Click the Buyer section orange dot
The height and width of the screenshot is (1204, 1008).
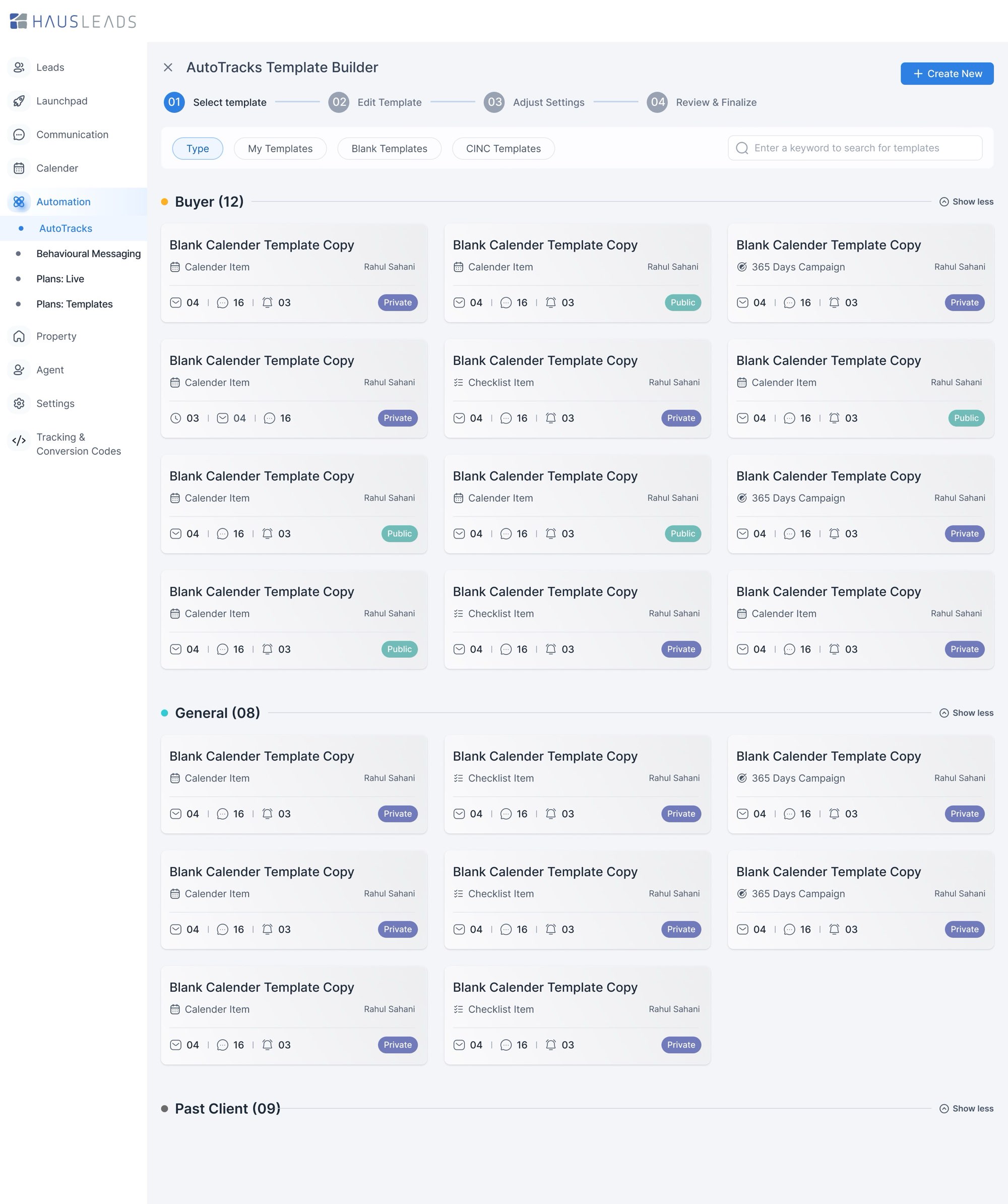pos(164,202)
